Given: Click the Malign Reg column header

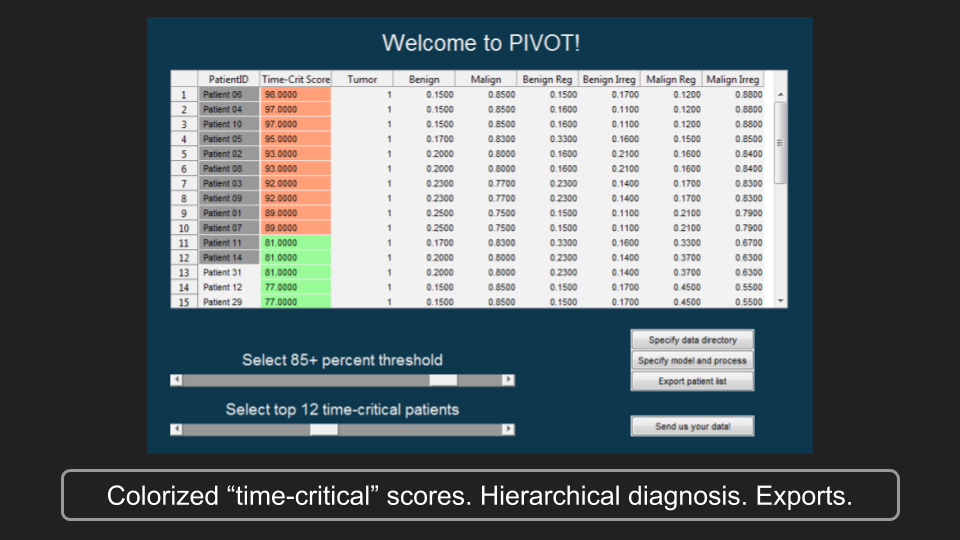Looking at the screenshot, I should (x=671, y=79).
